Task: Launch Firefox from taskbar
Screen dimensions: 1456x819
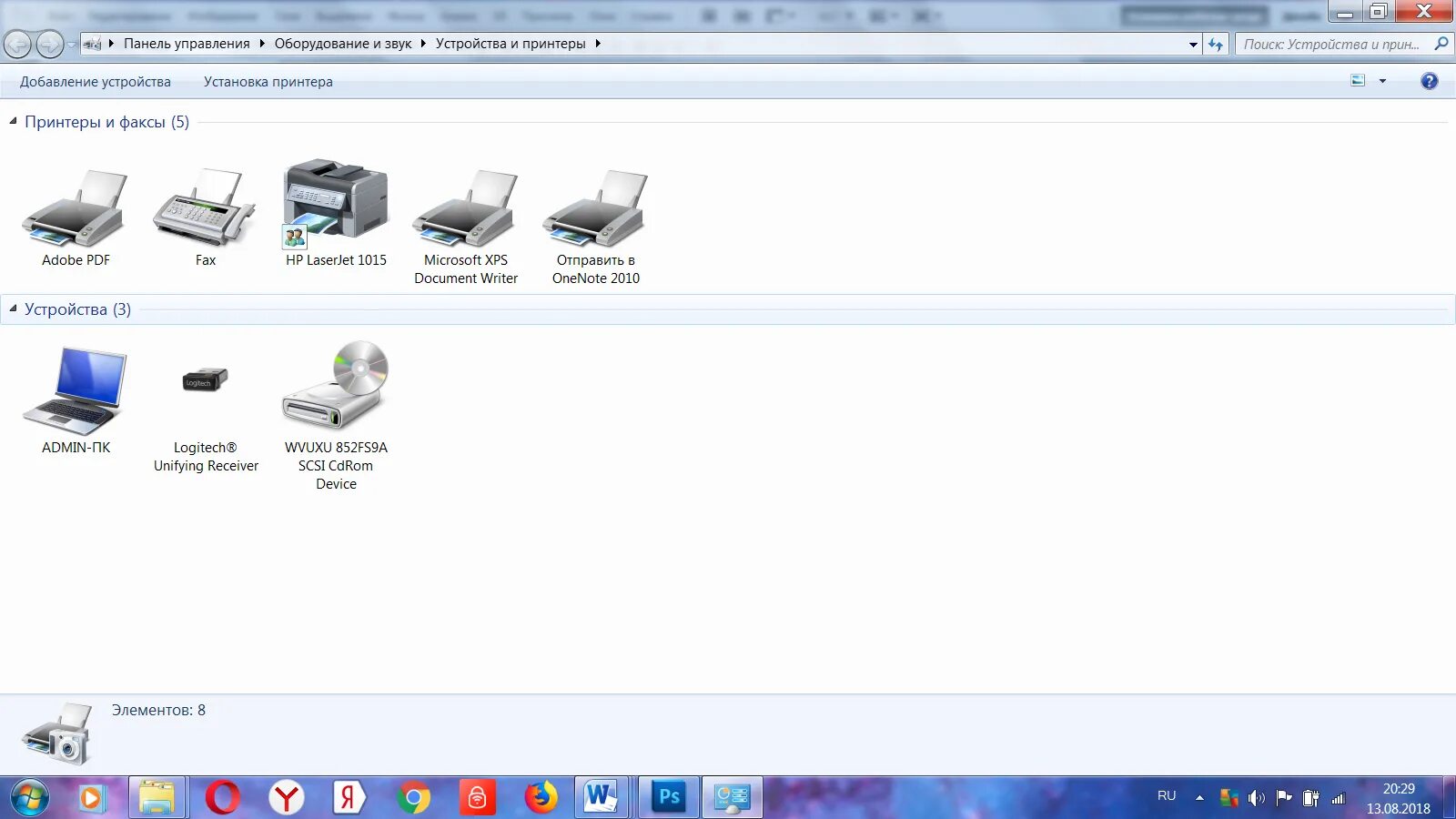Action: pyautogui.click(x=541, y=798)
